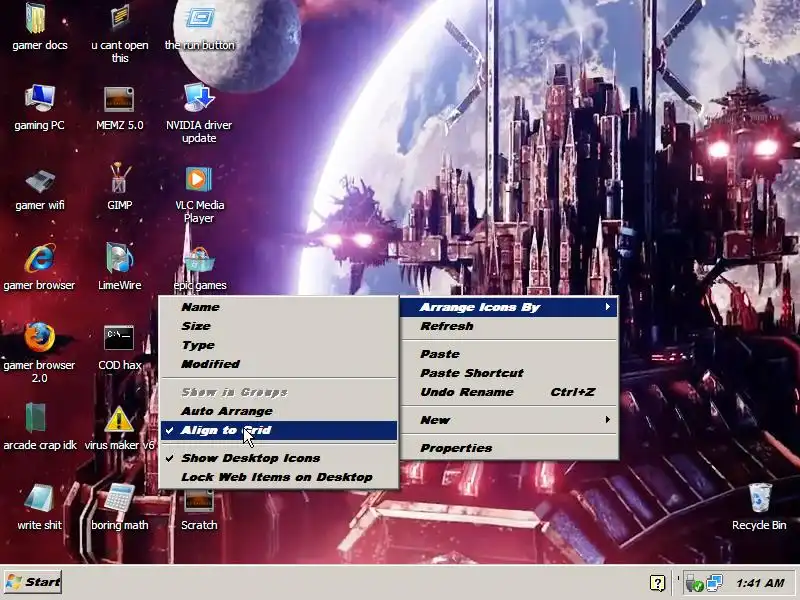The width and height of the screenshot is (800, 600).
Task: Select the virus maker v6 warning icon
Action: pos(119,419)
